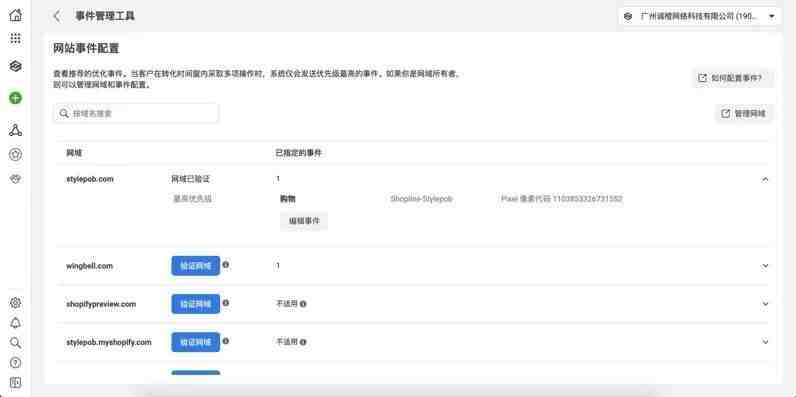
Task: Click the event count 1 in wingbell.com row
Action: [278, 266]
